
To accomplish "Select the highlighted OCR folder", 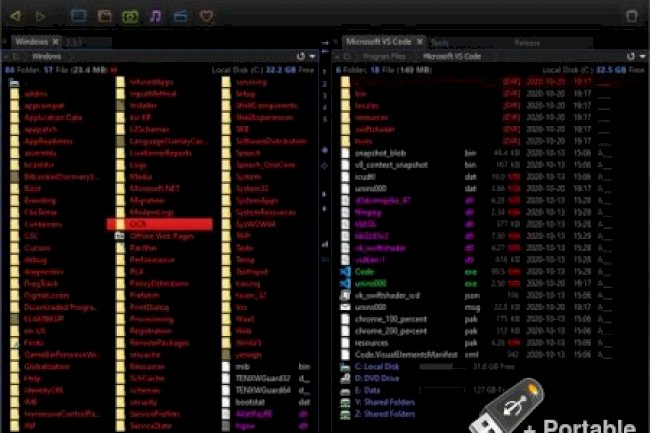I will coord(160,224).
